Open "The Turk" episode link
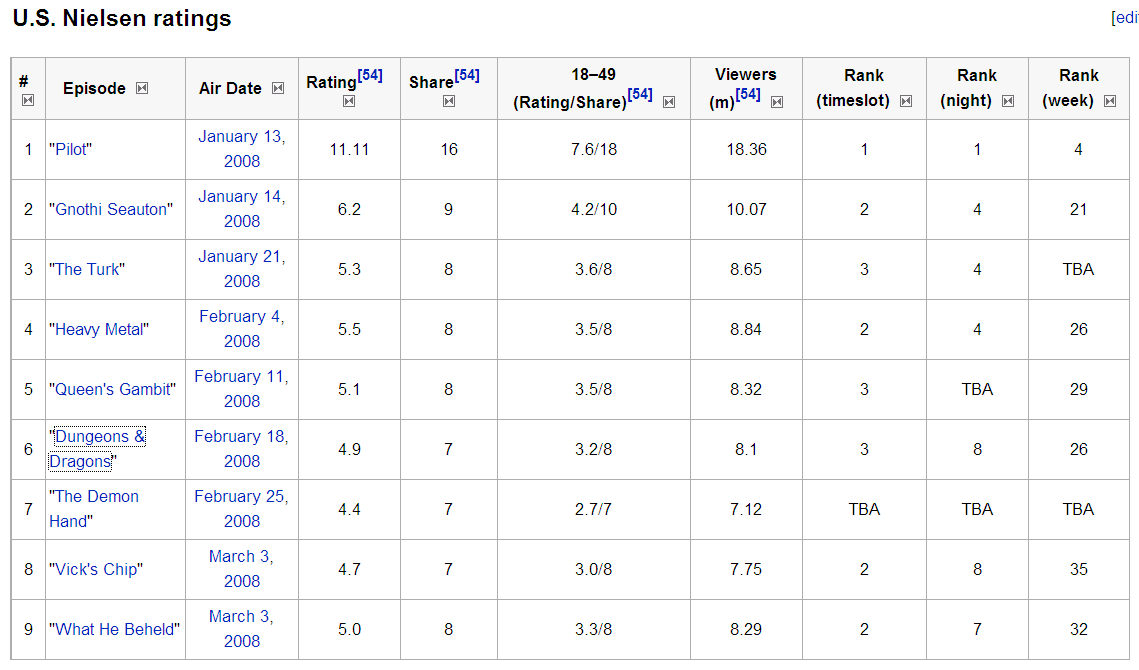Image resolution: width=1139 pixels, height=670 pixels. pyautogui.click(x=87, y=270)
